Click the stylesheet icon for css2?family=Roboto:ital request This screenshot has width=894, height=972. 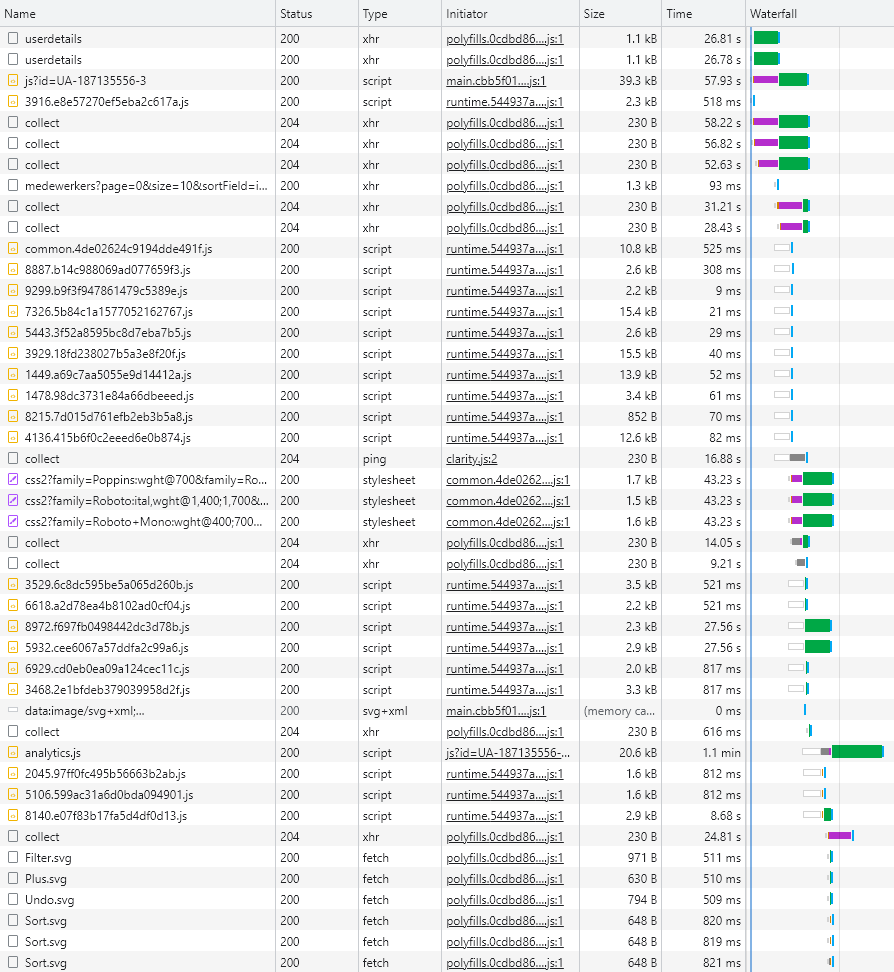click(13, 501)
